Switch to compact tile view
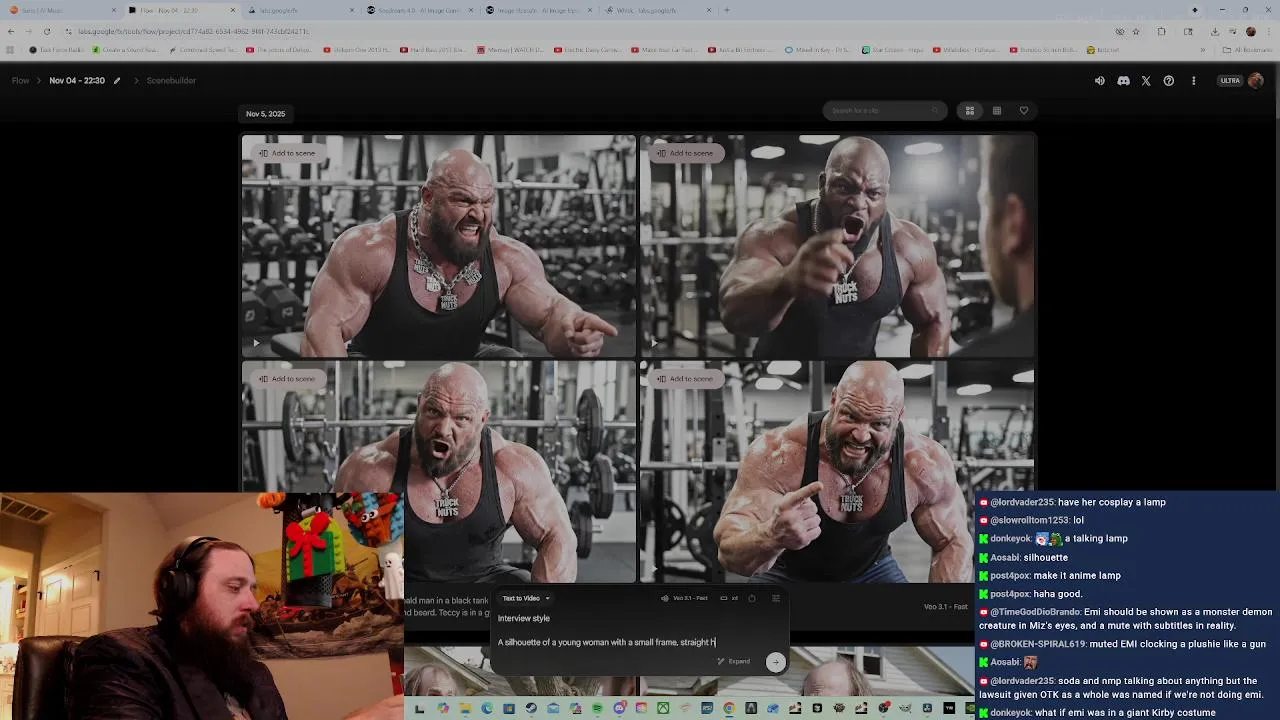 [997, 110]
